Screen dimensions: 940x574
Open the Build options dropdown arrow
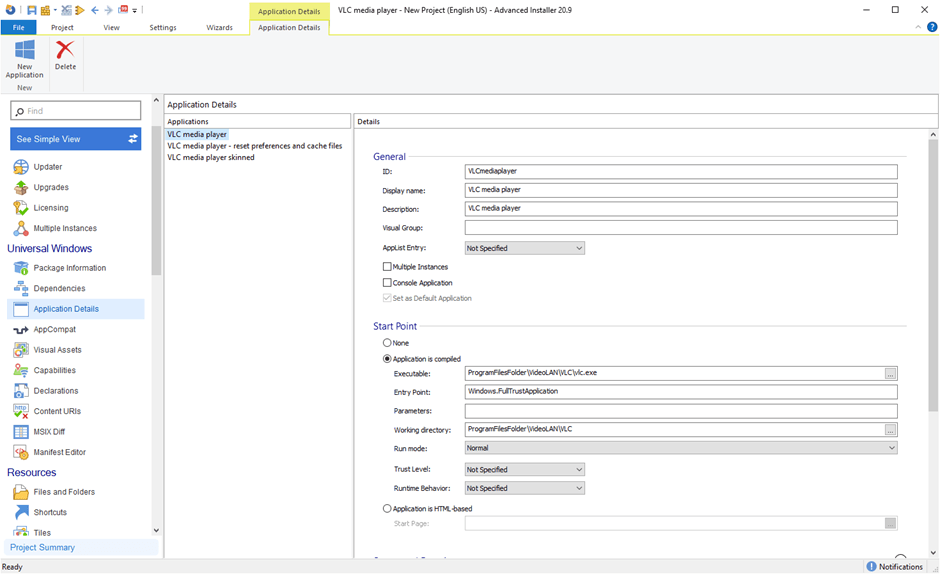(x=55, y=10)
